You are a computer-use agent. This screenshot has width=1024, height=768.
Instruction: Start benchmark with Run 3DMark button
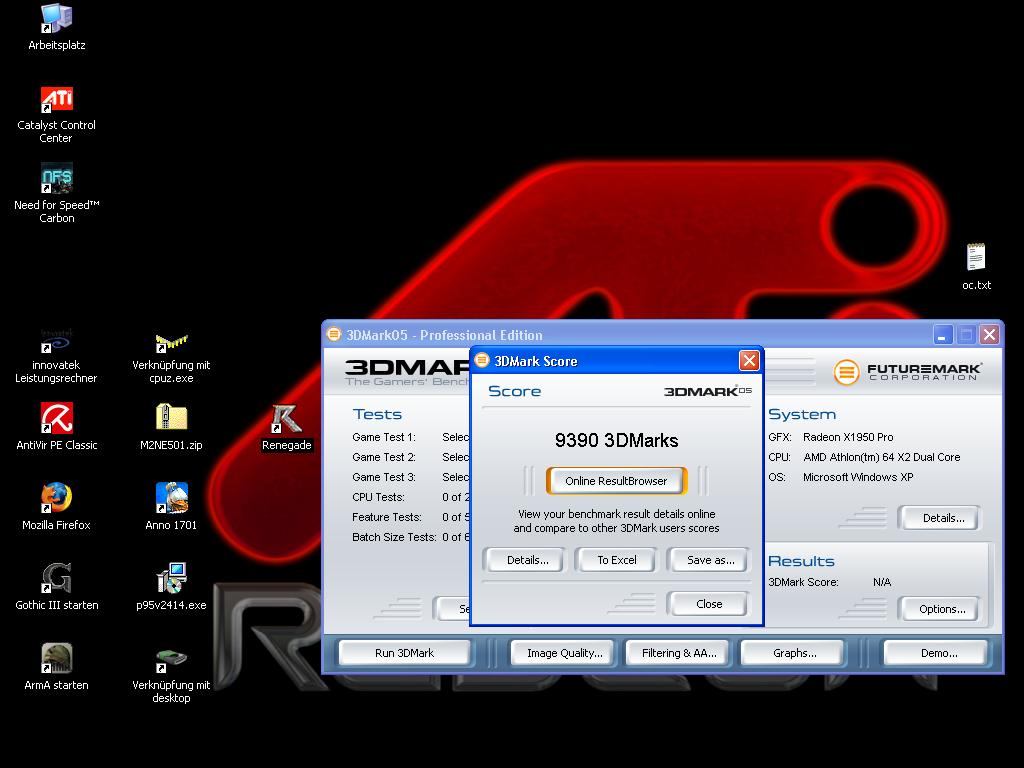[x=404, y=653]
